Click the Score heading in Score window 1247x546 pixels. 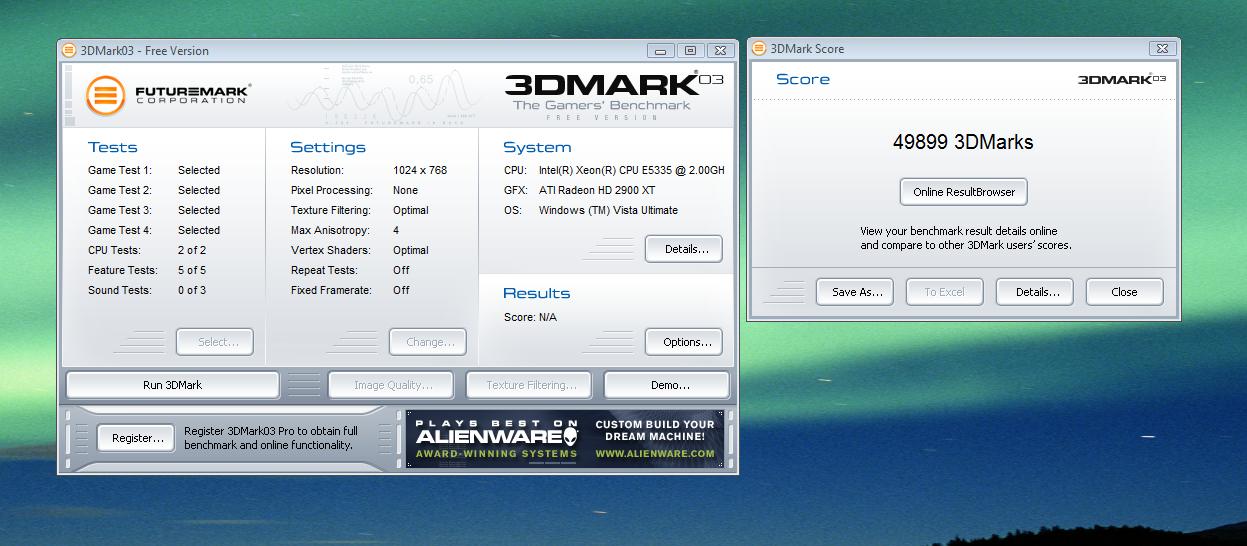coord(803,79)
